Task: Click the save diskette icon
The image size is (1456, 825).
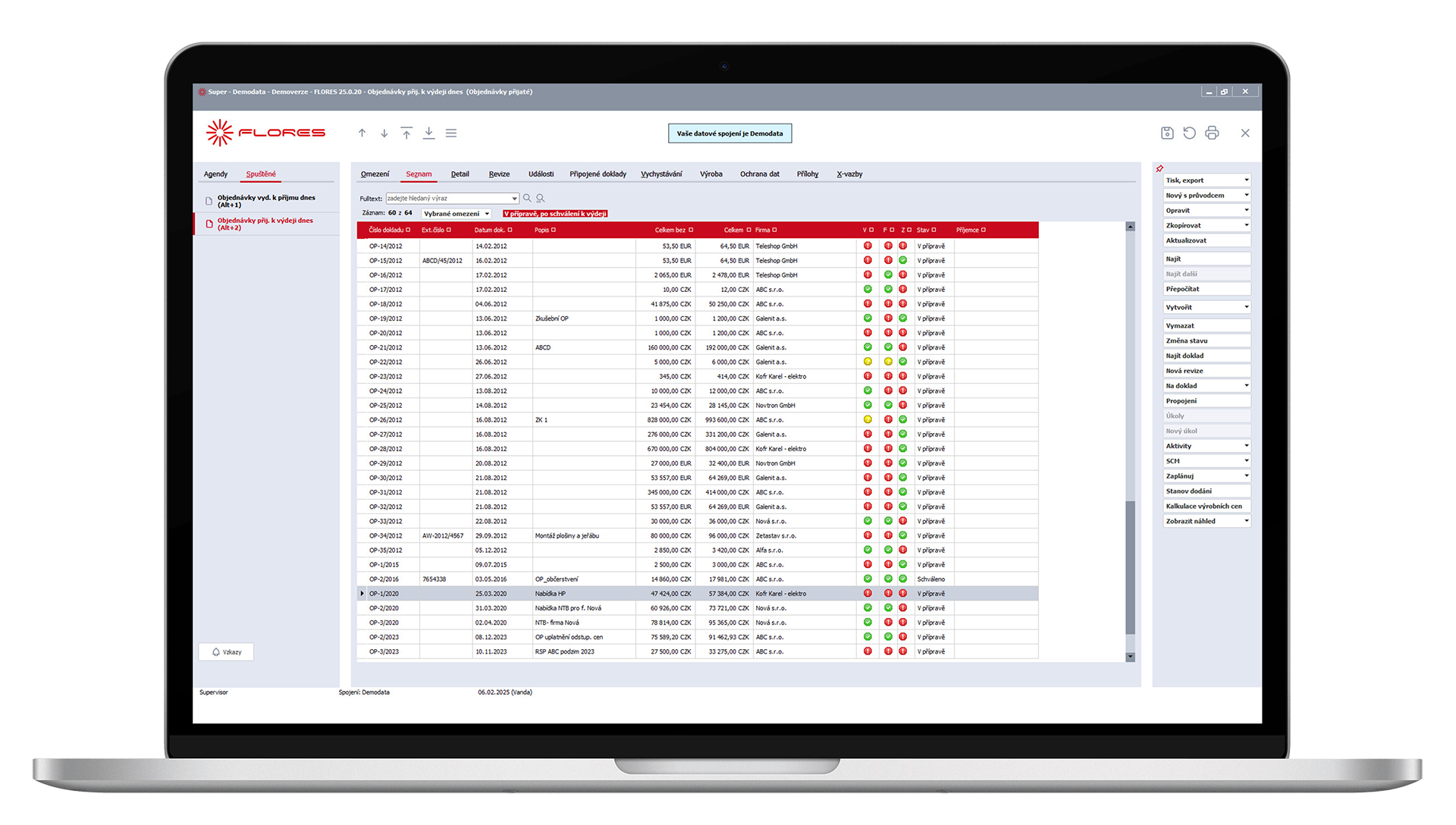Action: pyautogui.click(x=1167, y=133)
